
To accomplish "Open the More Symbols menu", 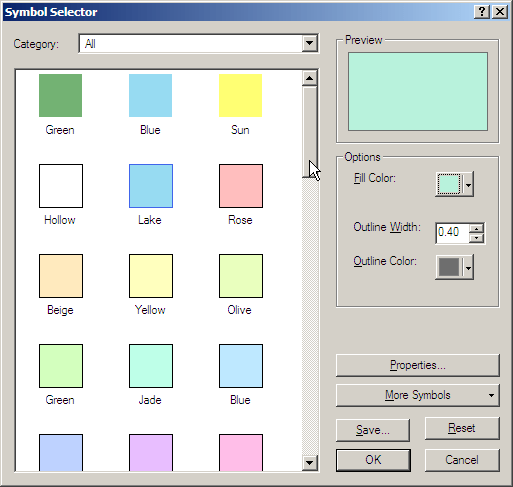I will click(418, 395).
